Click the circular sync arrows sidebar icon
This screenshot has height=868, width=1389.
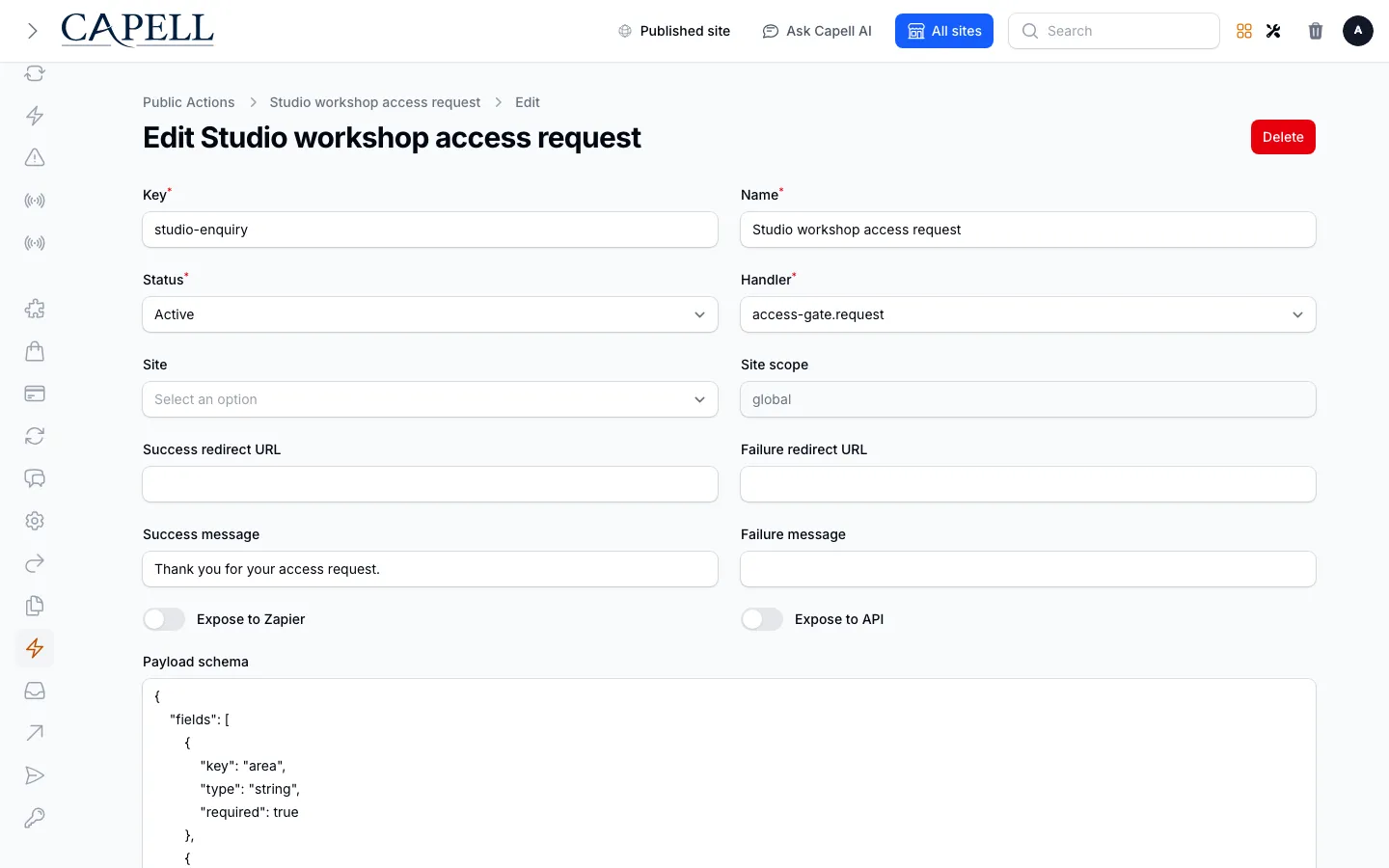coord(35,436)
